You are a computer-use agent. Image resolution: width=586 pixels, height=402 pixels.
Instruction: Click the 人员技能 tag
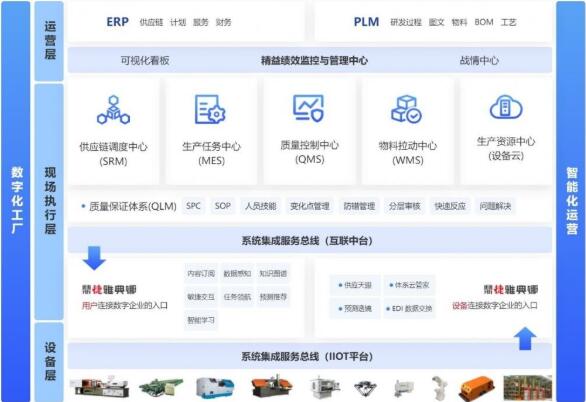pyautogui.click(x=260, y=206)
